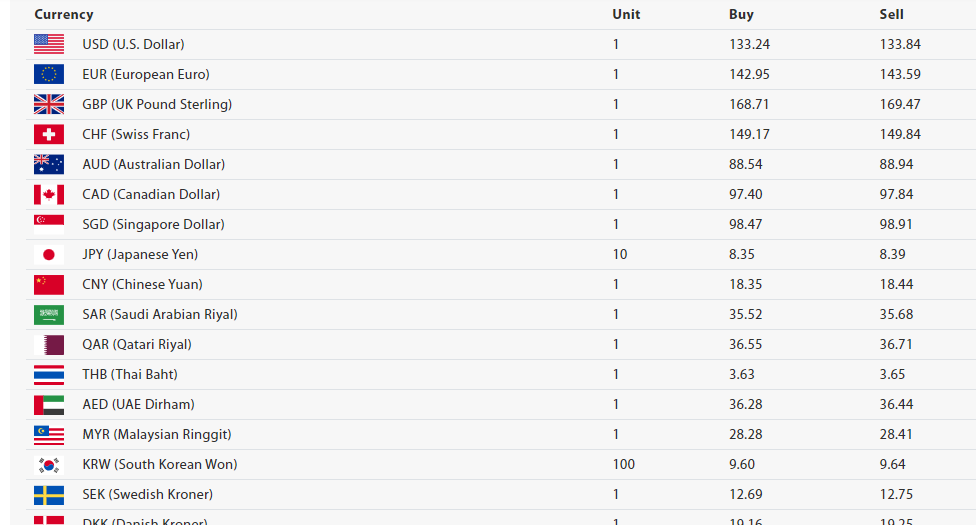Click the South Korean flag icon

49,464
